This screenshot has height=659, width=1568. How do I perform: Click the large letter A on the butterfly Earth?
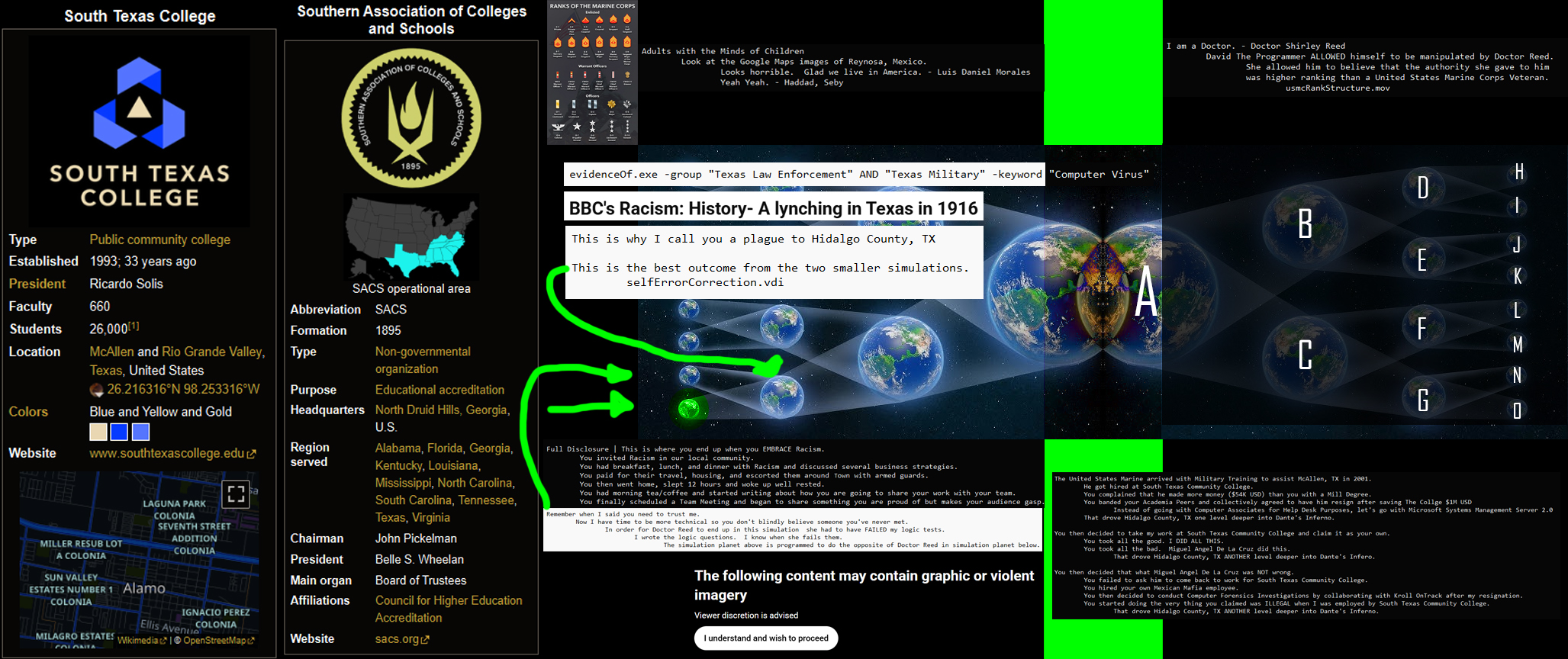coord(1146,291)
